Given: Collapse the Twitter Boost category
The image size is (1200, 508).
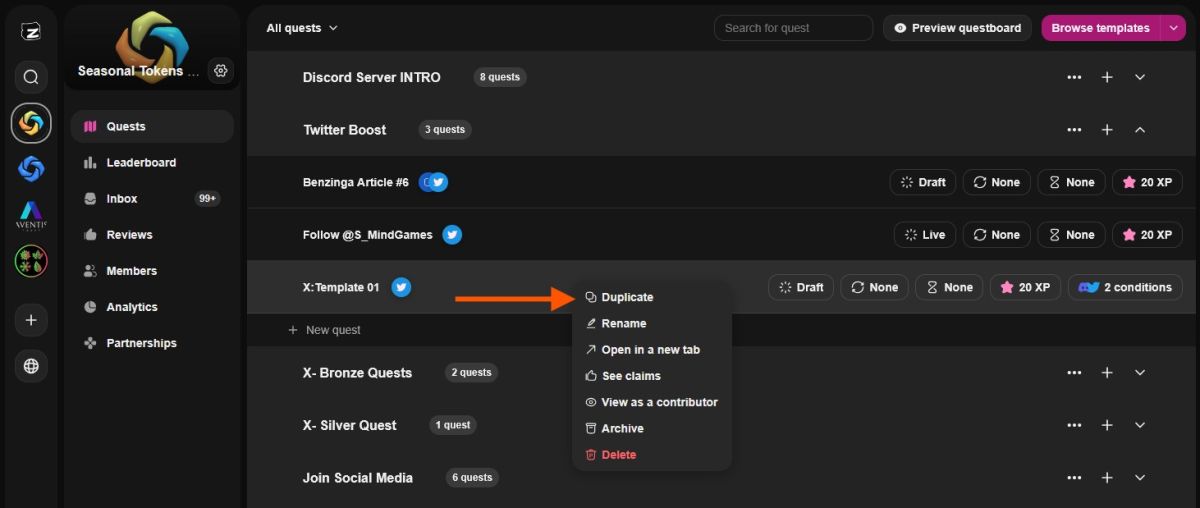Looking at the screenshot, I should point(1140,130).
